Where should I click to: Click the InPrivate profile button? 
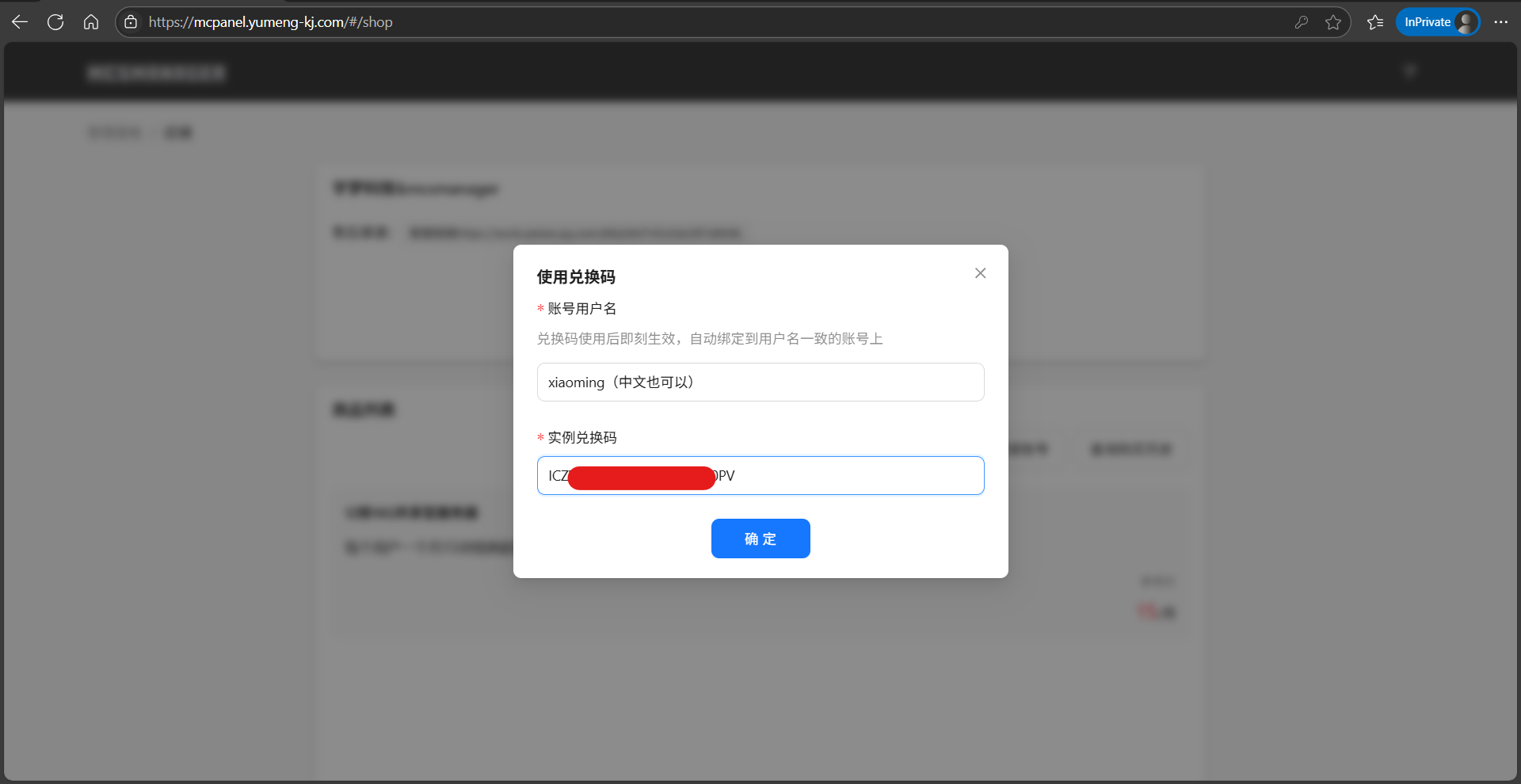1437,22
